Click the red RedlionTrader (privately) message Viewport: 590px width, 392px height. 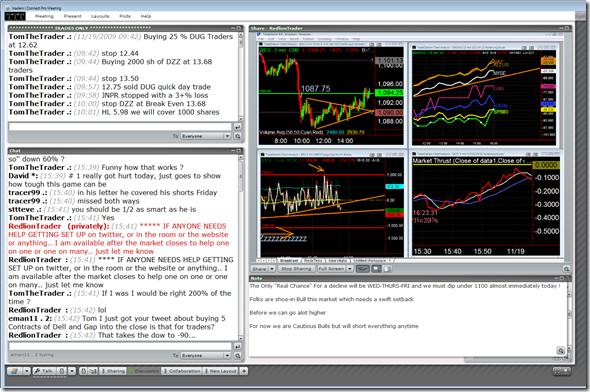point(119,239)
